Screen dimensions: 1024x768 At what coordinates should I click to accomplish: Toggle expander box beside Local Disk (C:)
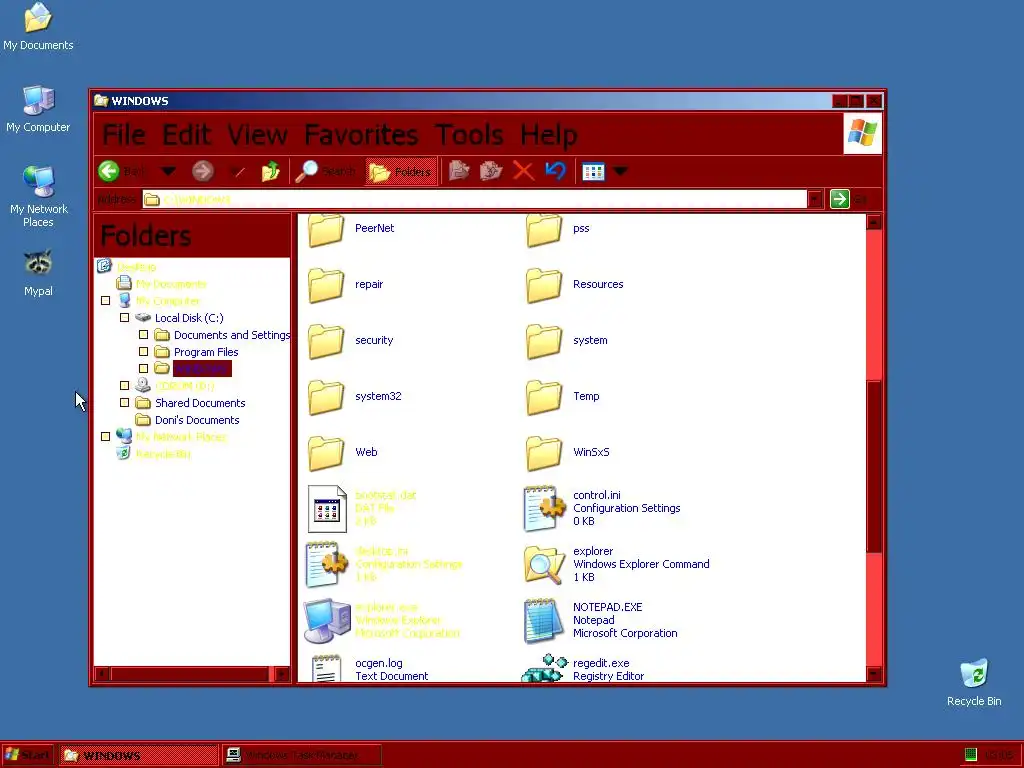click(125, 318)
